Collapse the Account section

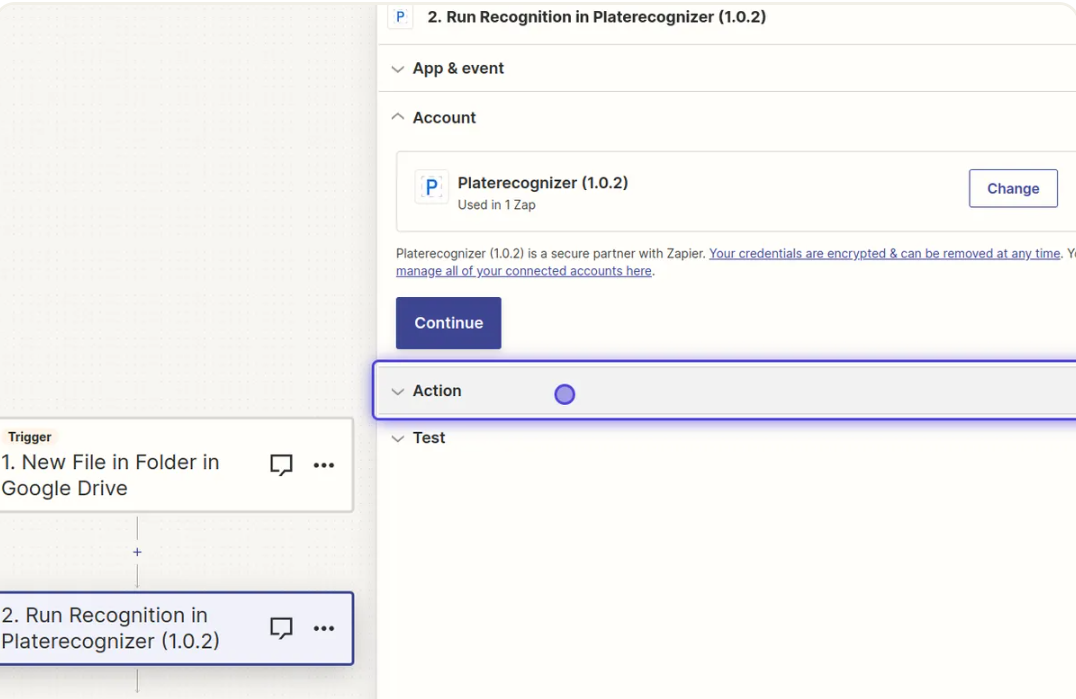tap(444, 117)
